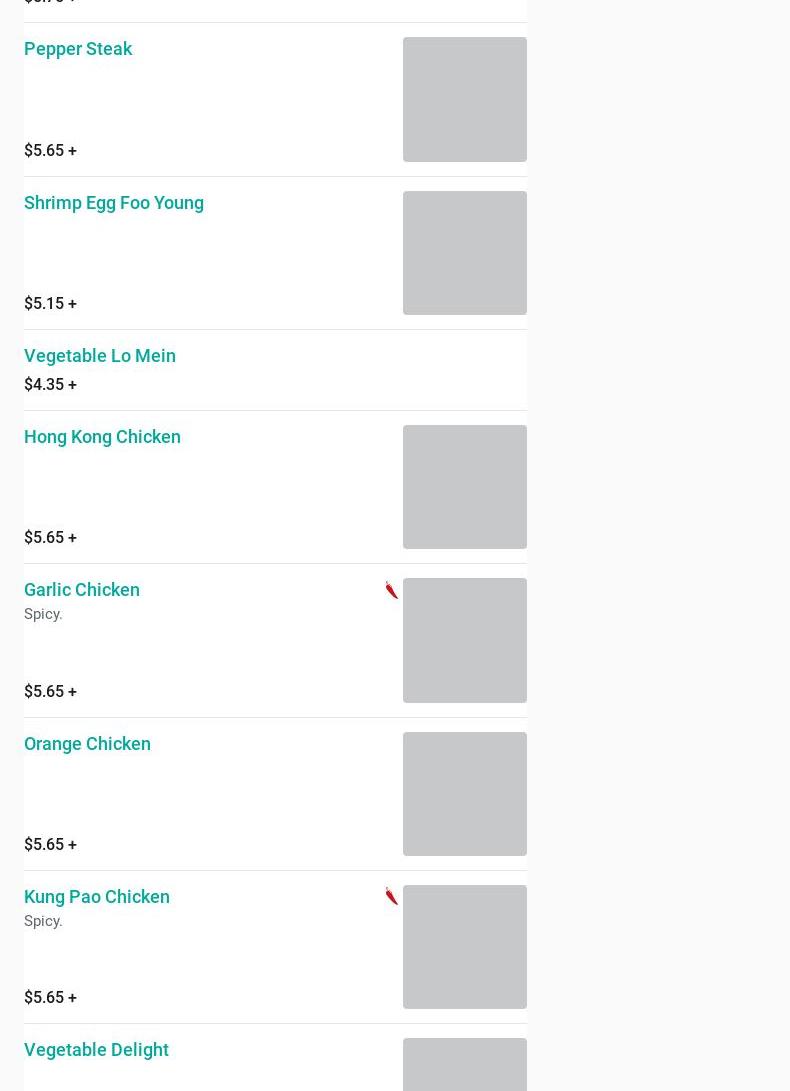Screen dimensions: 790x1091
Task: Click the Vegetable Delight image thumbnail
Action: coord(464,1066)
